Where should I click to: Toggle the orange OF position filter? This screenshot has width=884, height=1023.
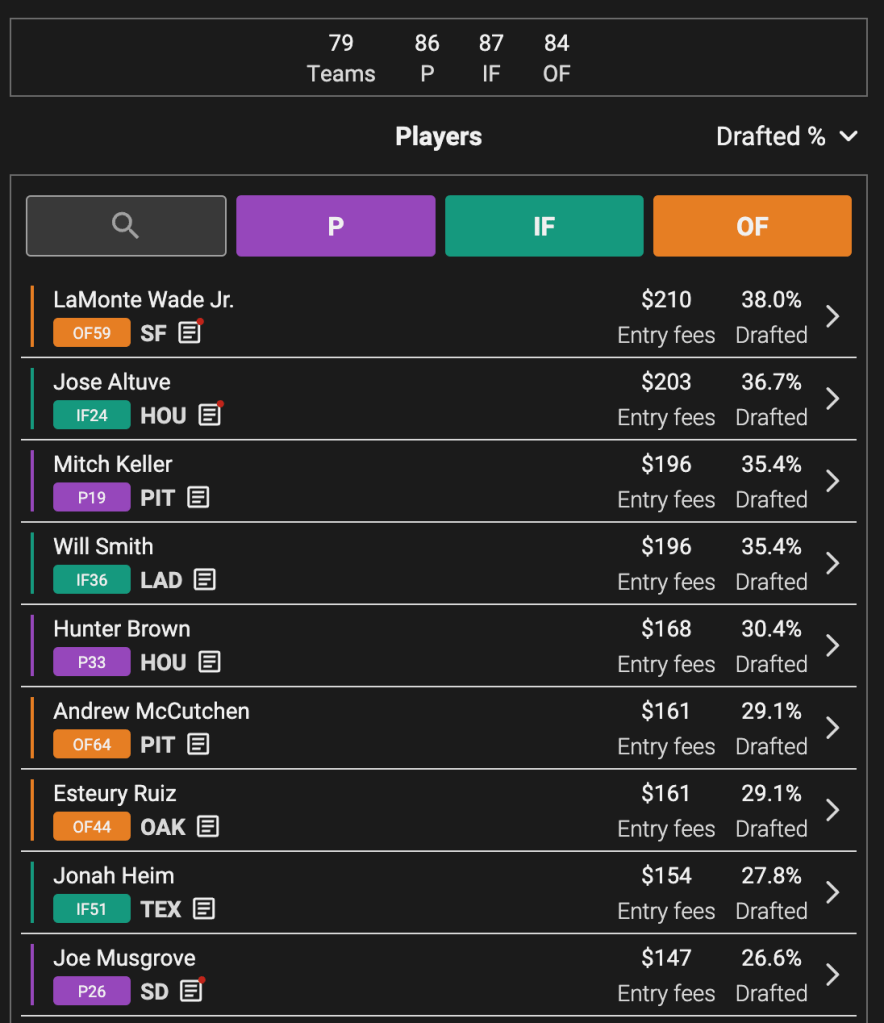[752, 226]
